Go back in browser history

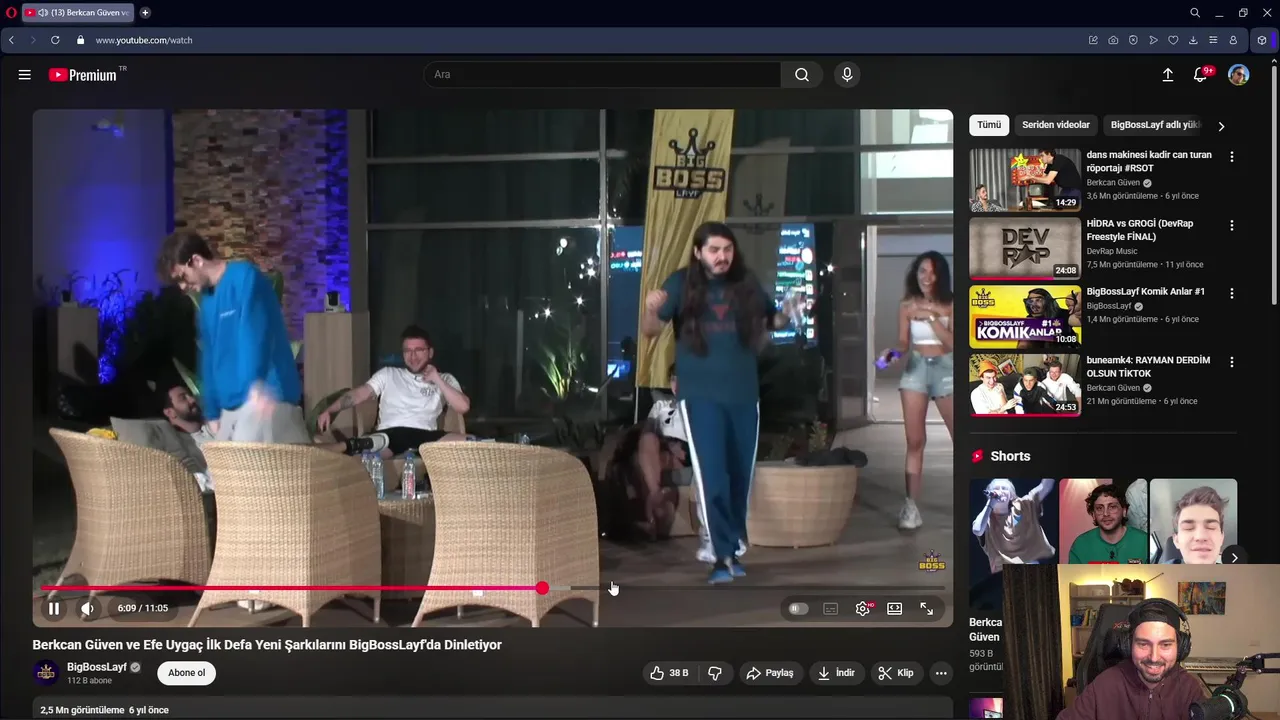click(11, 40)
